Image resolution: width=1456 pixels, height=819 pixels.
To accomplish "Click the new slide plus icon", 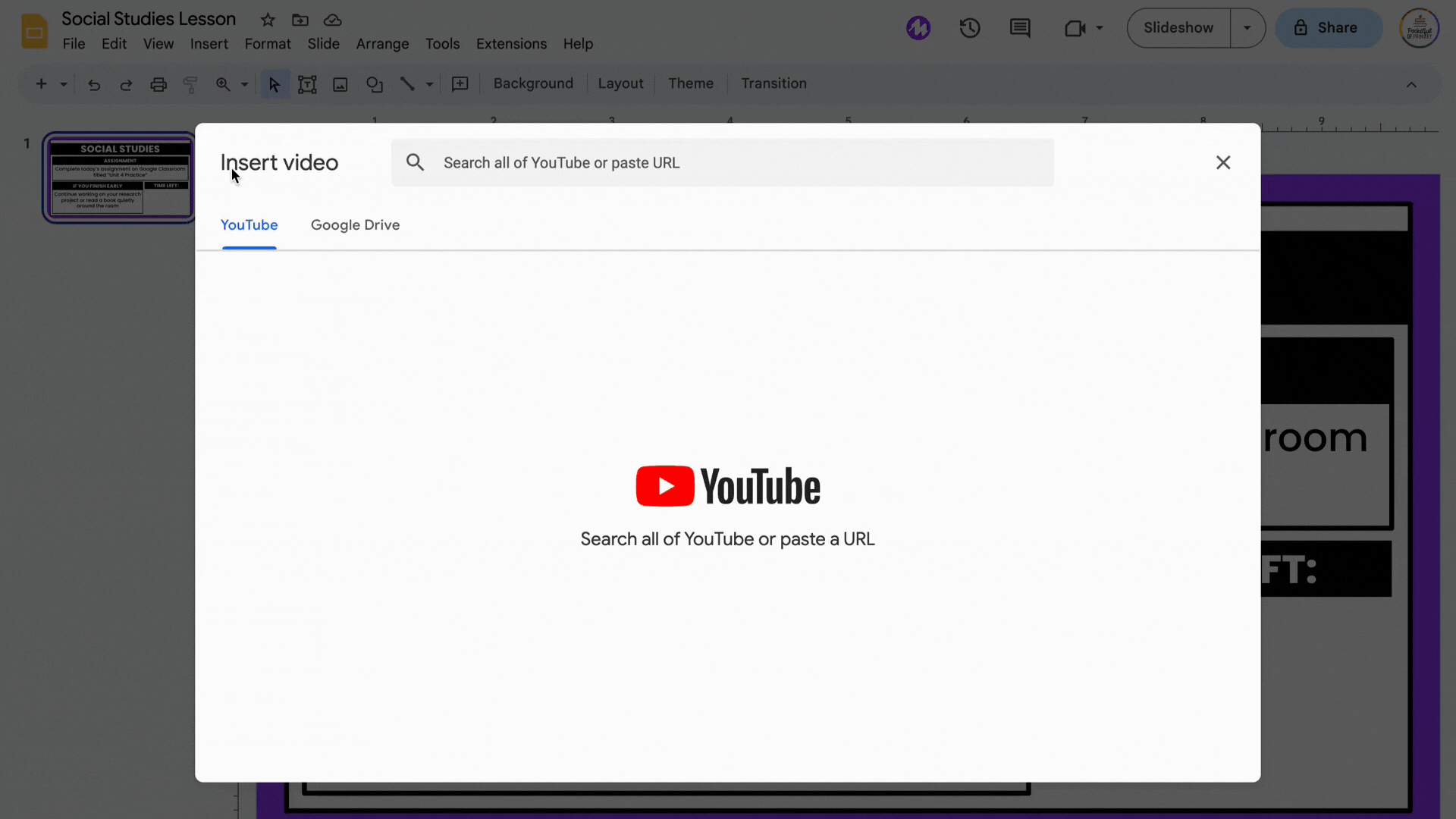I will coord(42,84).
